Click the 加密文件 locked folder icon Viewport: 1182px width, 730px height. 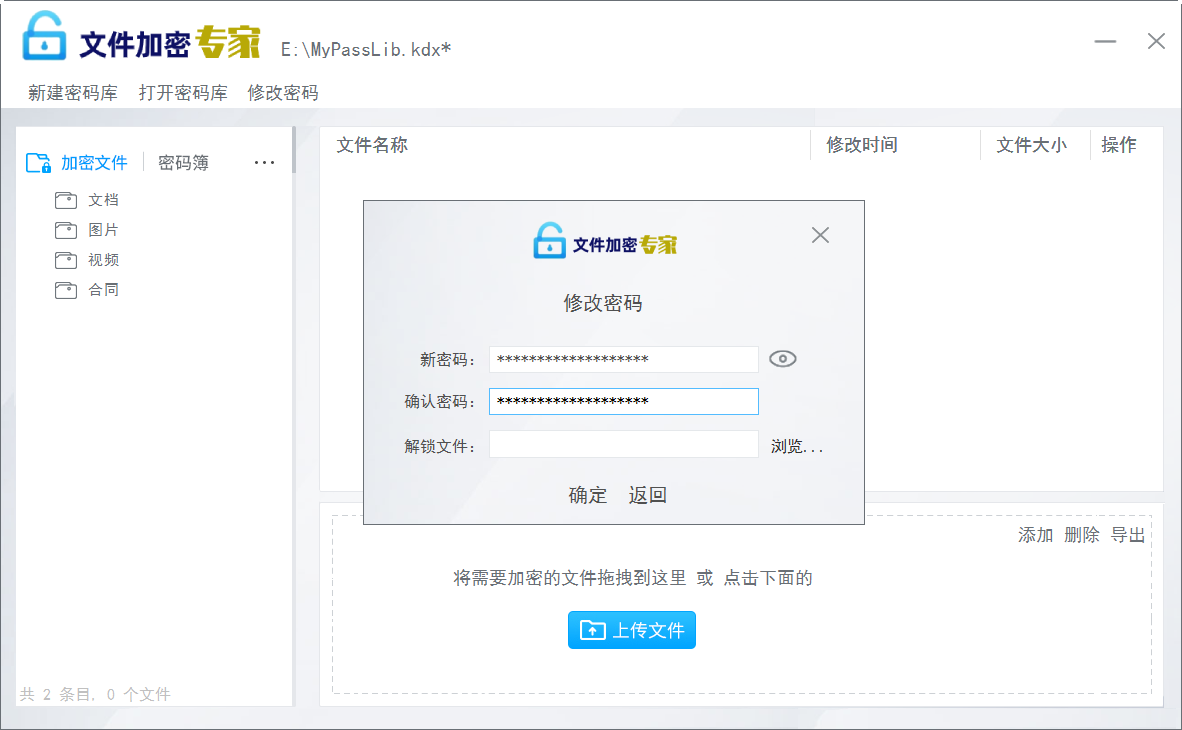pyautogui.click(x=38, y=163)
